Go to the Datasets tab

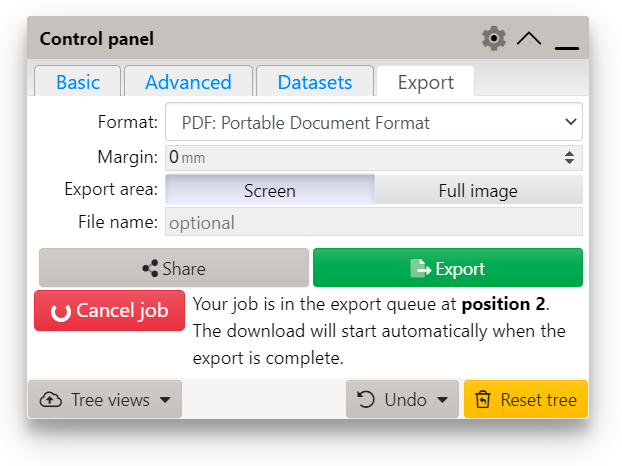315,82
